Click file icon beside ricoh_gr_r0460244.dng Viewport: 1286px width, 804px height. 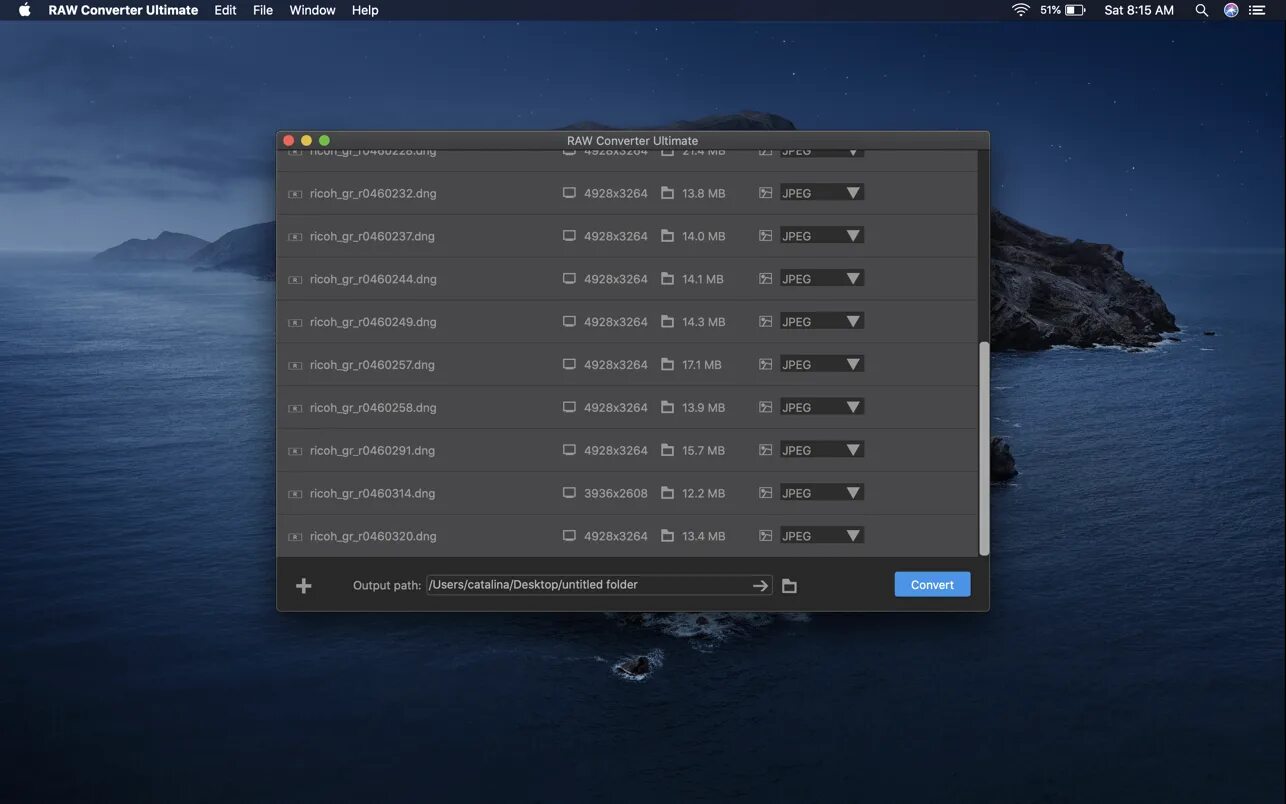click(x=295, y=280)
